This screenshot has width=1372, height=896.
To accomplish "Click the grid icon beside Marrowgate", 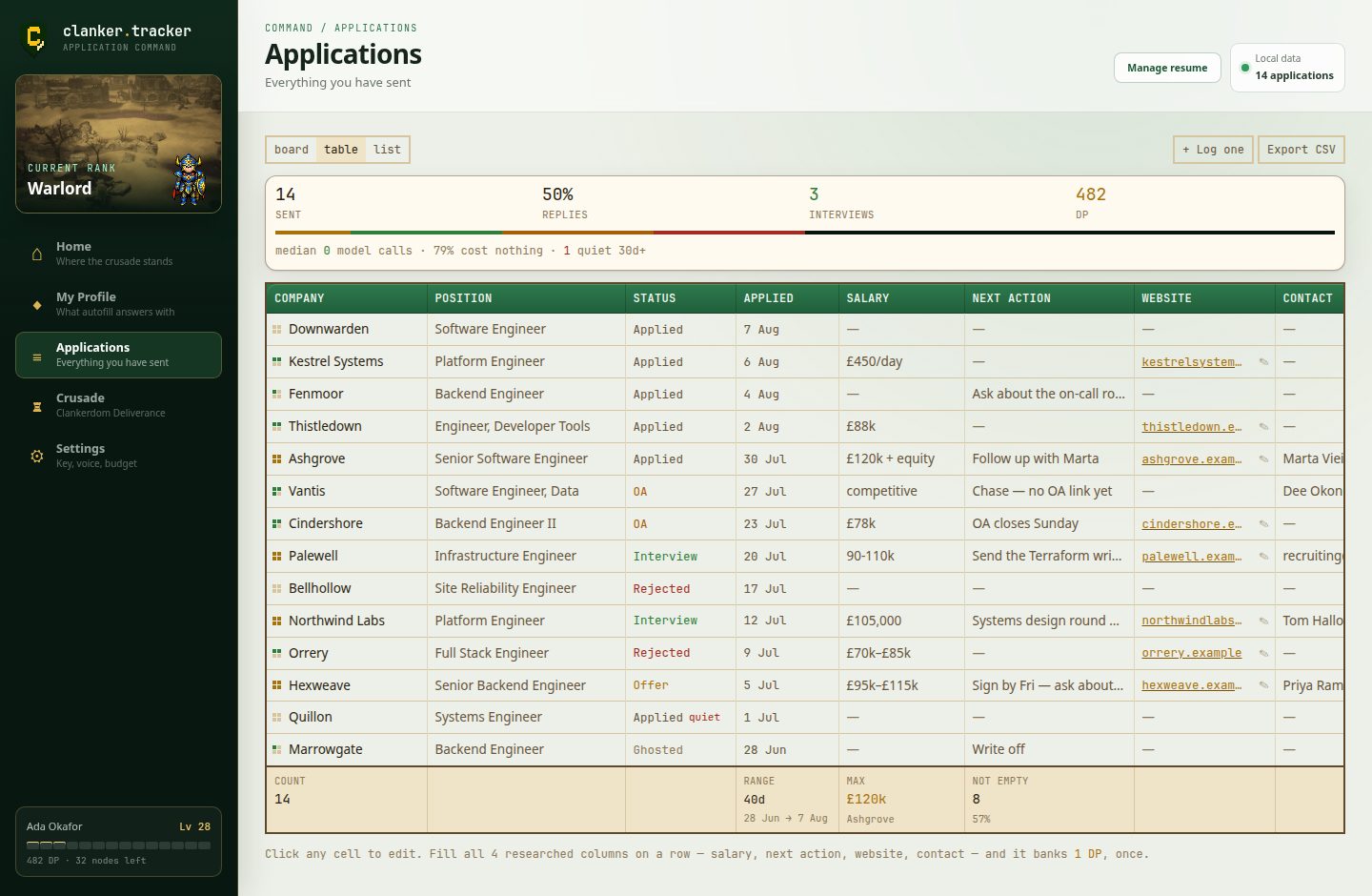I will pyautogui.click(x=277, y=750).
